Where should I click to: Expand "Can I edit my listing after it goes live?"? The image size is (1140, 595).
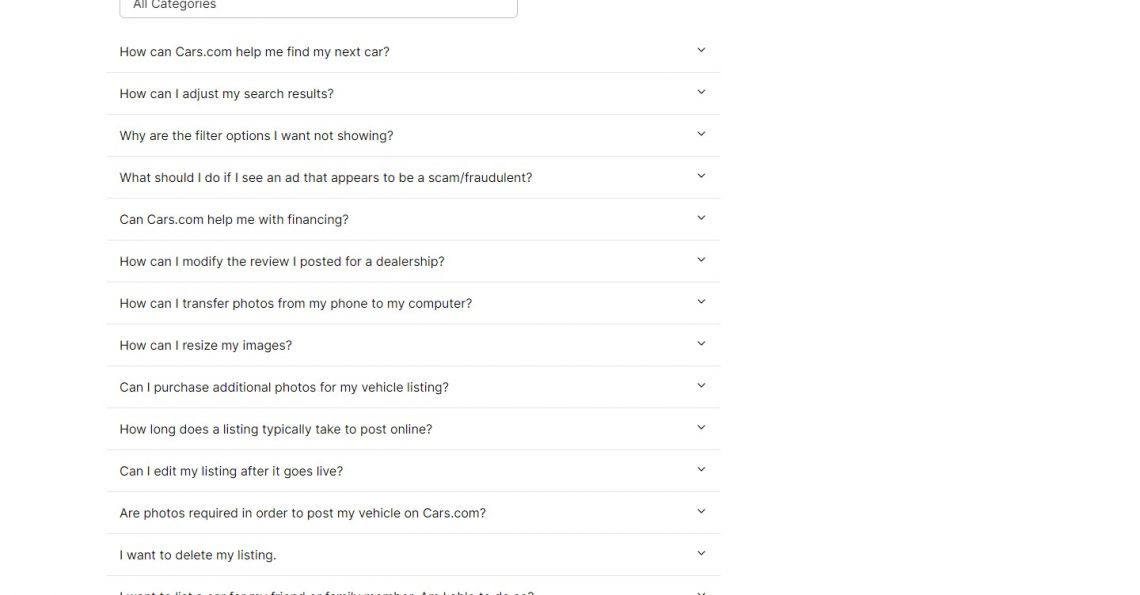click(231, 471)
